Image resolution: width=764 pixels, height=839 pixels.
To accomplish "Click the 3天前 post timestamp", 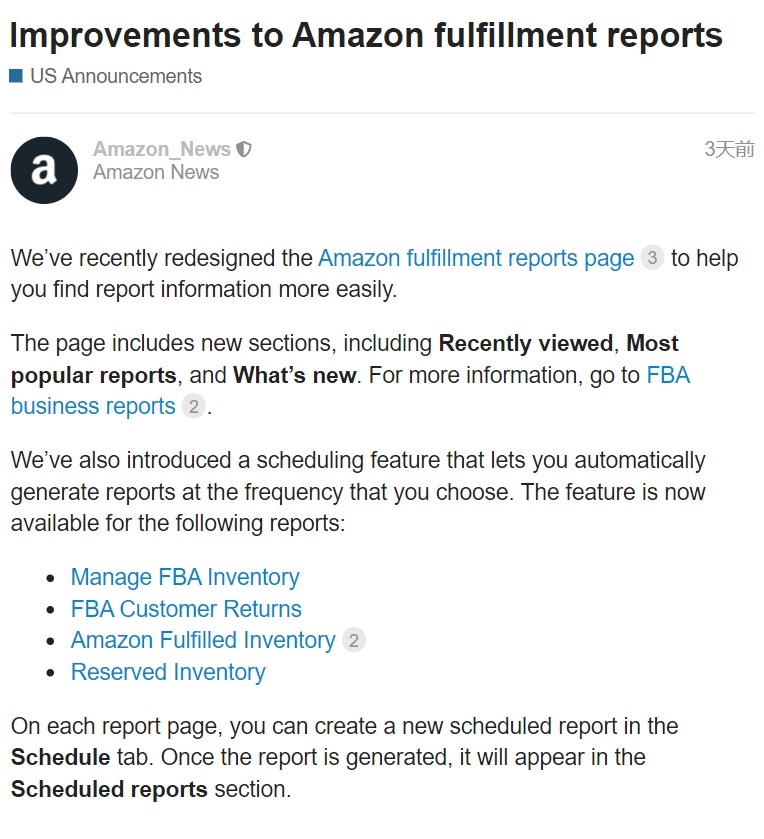I will pos(729,149).
